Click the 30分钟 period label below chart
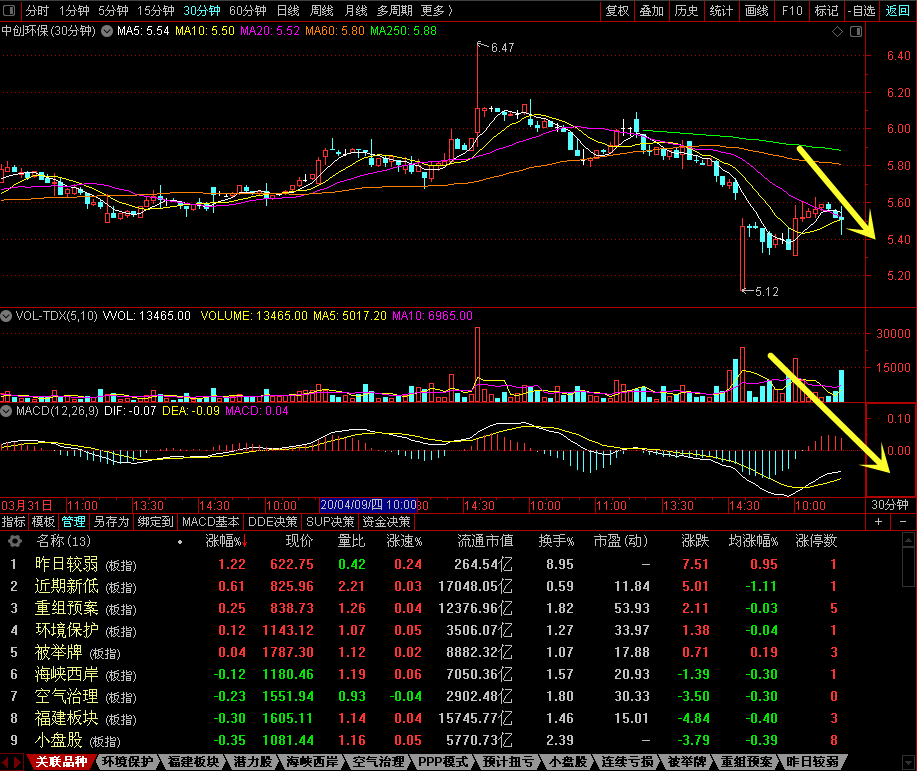Screen dimensions: 917x771 click(x=890, y=505)
